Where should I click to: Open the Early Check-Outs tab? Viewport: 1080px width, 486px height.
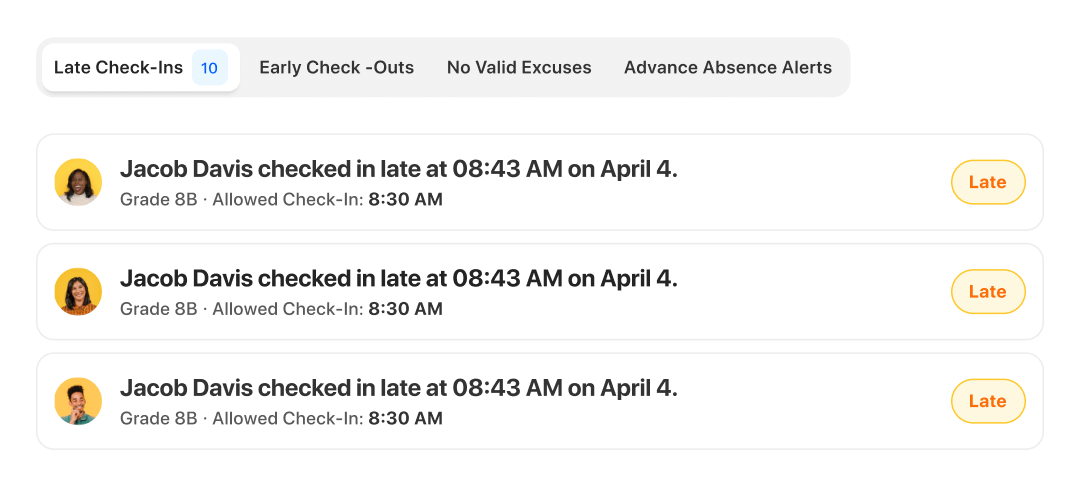point(336,68)
